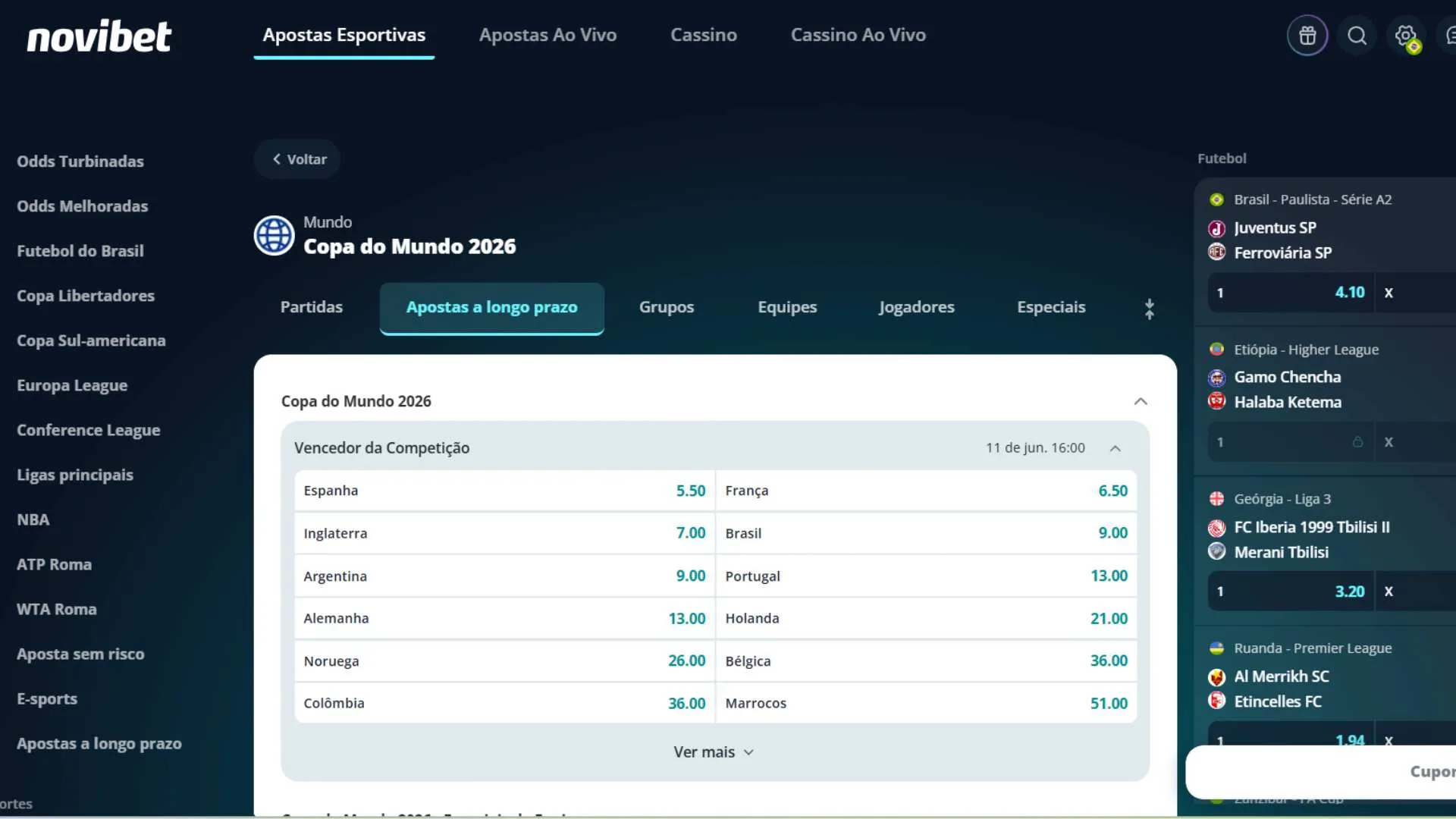
Task: Collapse the Copa do Mundo 2026 section
Action: [x=1141, y=401]
